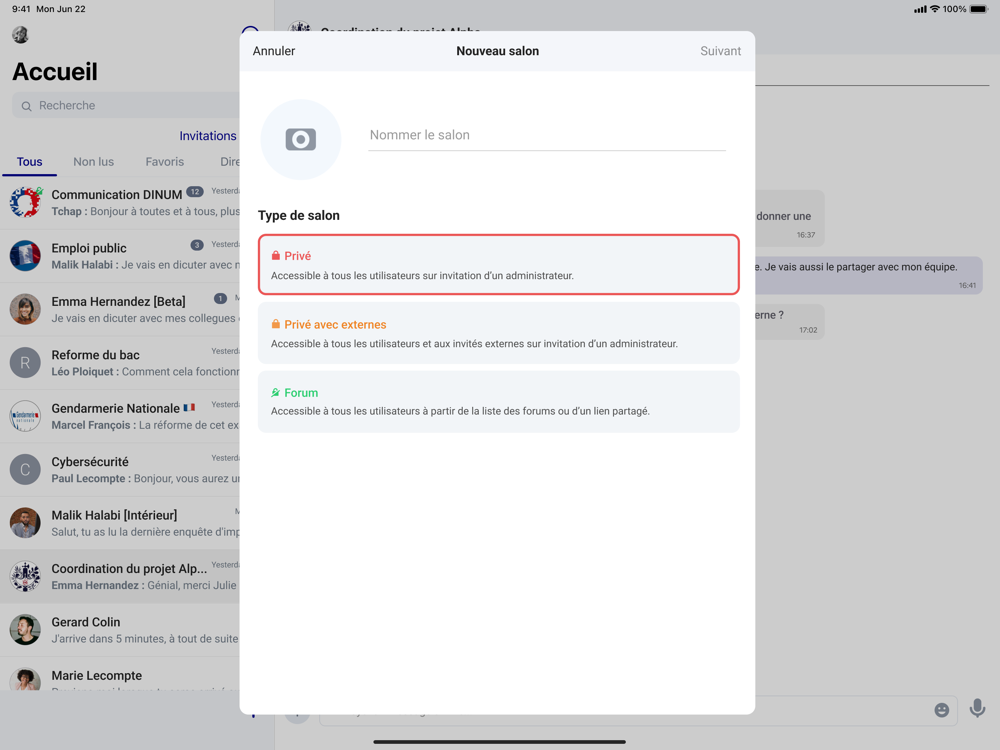Viewport: 1000px width, 750px height.
Task: Focus the Recherche search field
Action: pyautogui.click(x=126, y=105)
